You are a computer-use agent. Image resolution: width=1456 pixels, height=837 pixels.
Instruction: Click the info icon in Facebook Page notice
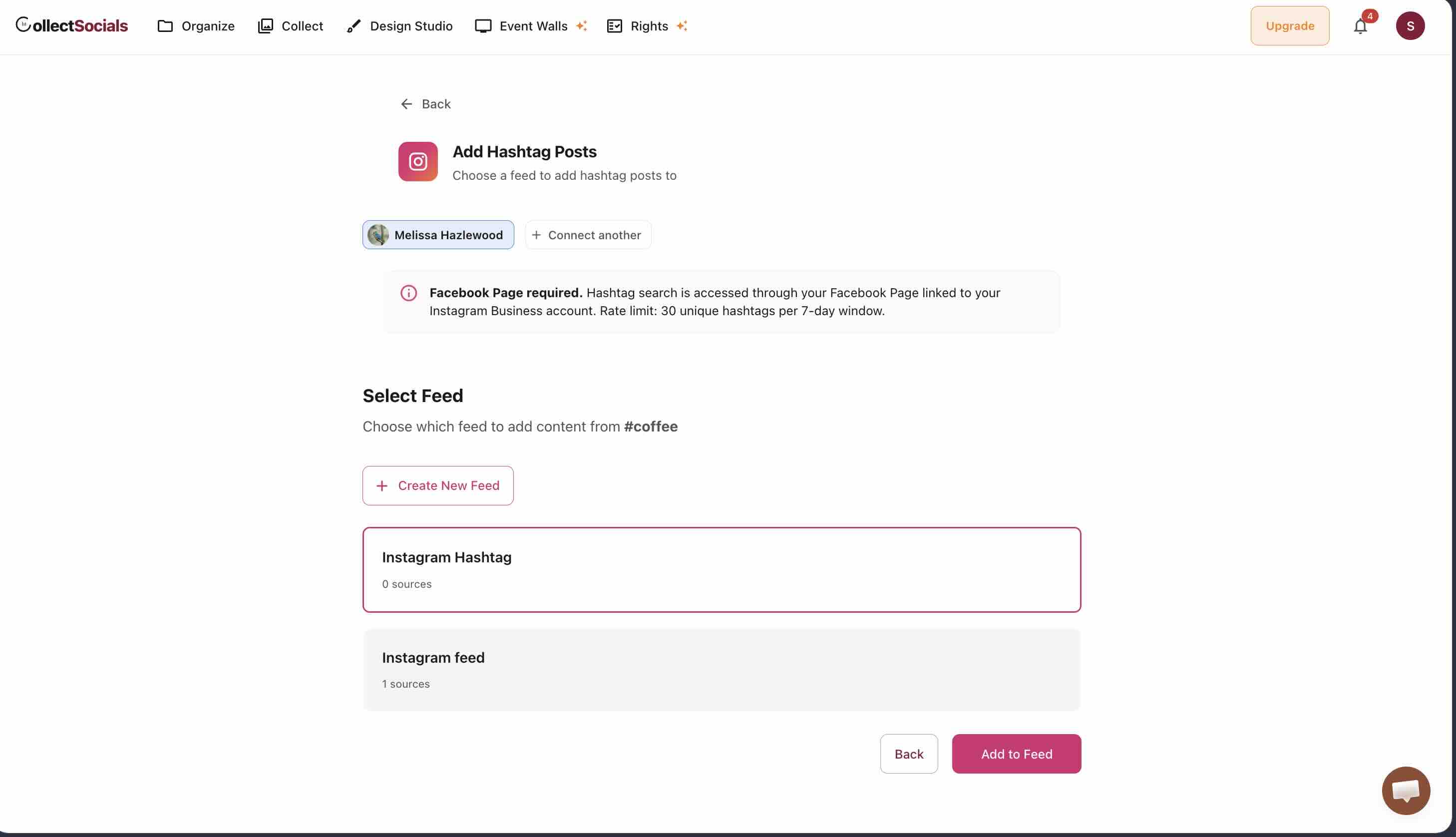click(408, 293)
